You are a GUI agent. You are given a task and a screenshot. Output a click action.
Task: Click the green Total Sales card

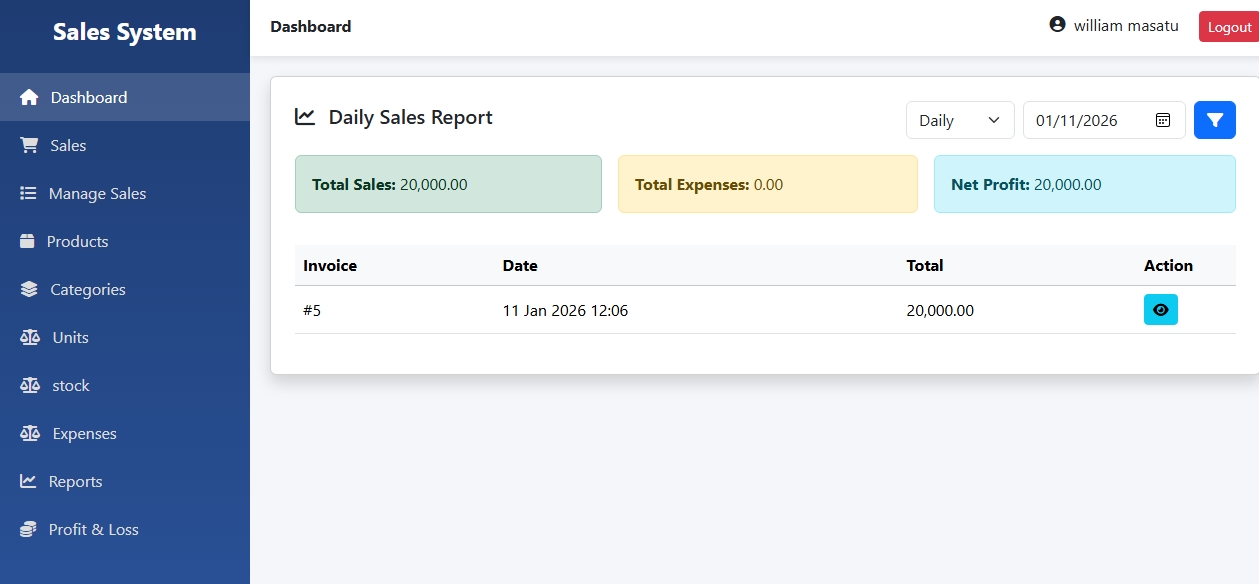(x=448, y=184)
